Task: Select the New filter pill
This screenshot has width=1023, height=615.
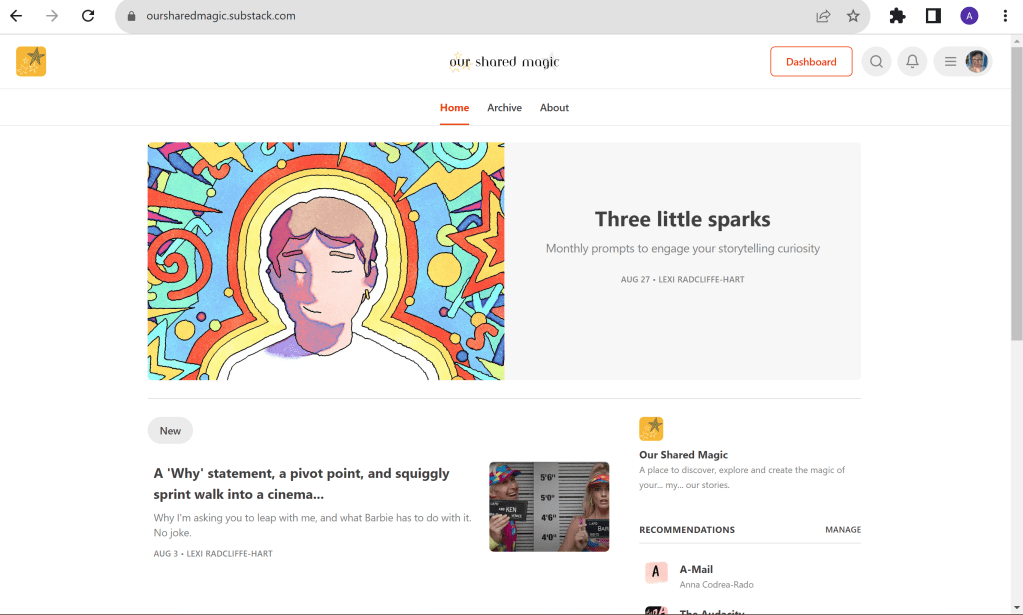Action: point(170,431)
